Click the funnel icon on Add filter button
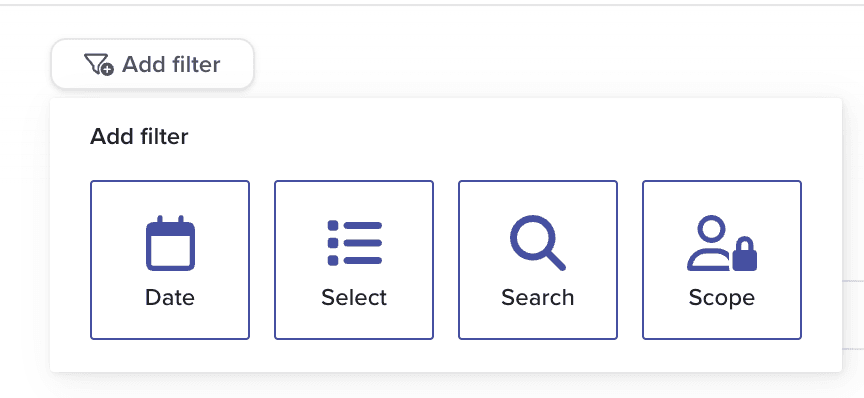Image resolution: width=864 pixels, height=398 pixels. (x=99, y=64)
